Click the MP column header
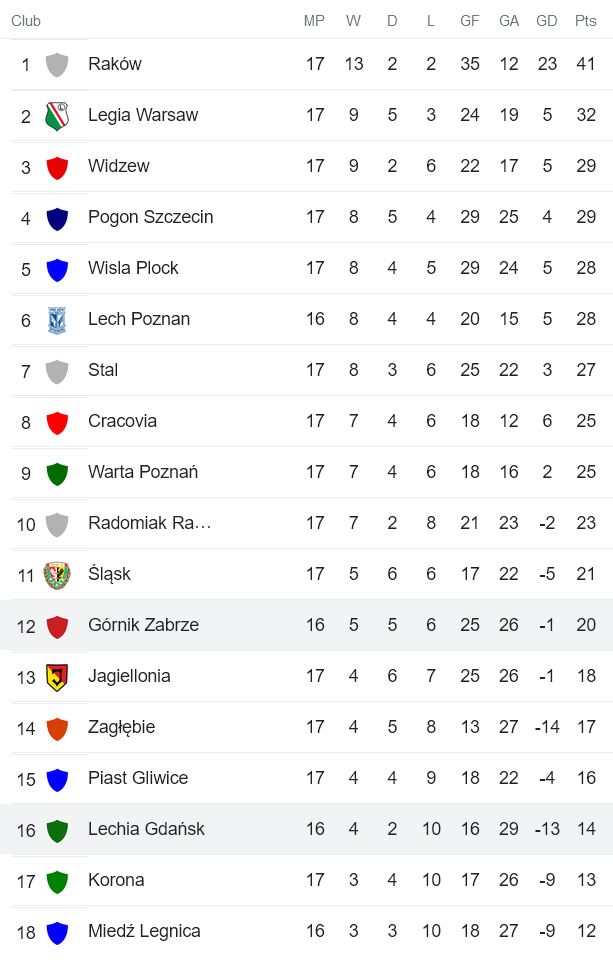Image resolution: width=613 pixels, height=971 pixels. 315,20
